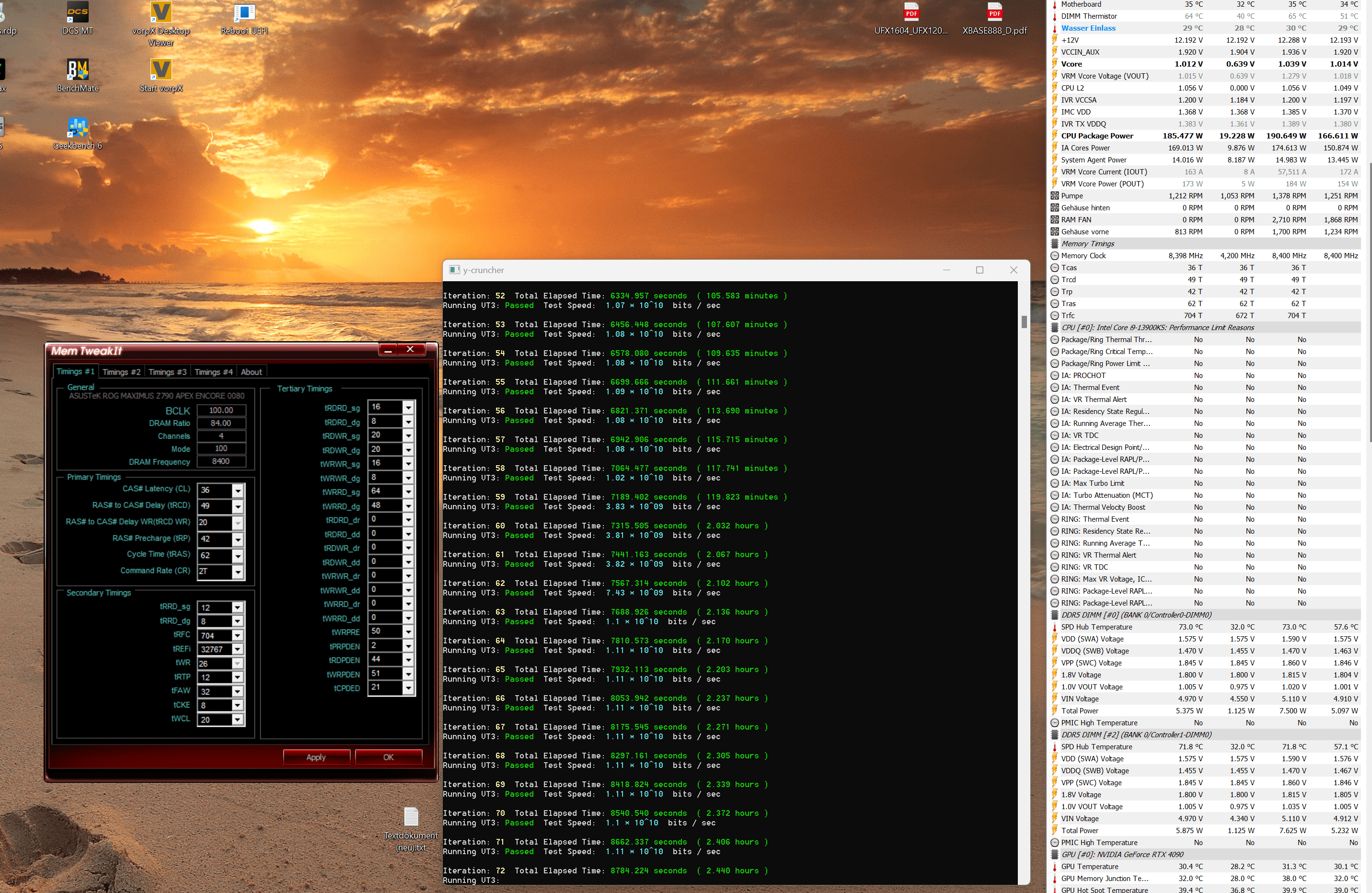Open tRFC dropdown in Secondary Timings

point(238,635)
